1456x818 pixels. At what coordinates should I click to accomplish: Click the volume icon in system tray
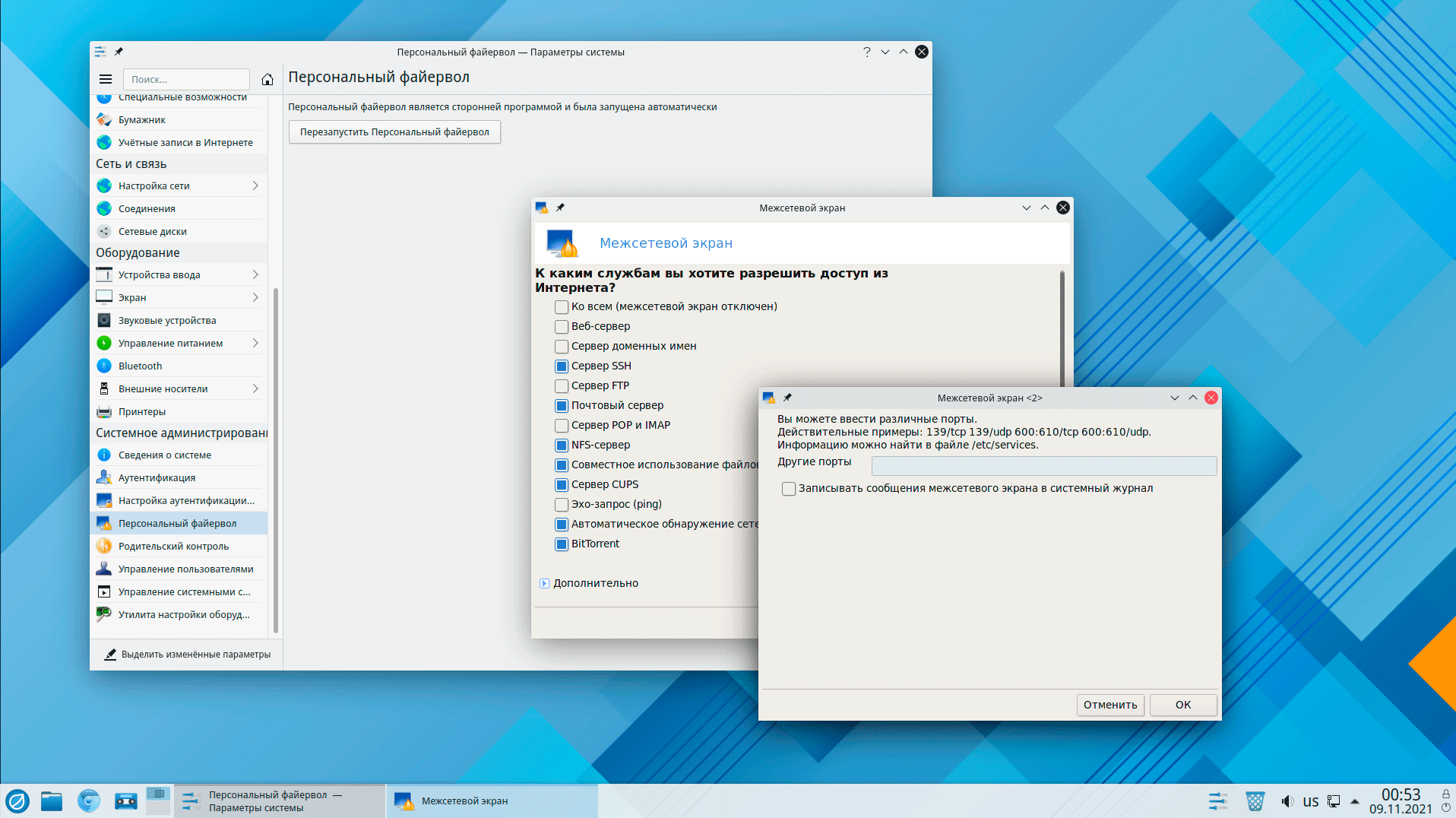coord(1287,801)
